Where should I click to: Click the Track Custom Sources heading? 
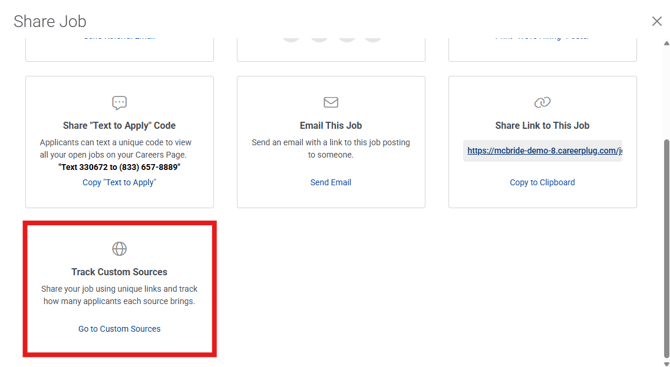point(119,272)
